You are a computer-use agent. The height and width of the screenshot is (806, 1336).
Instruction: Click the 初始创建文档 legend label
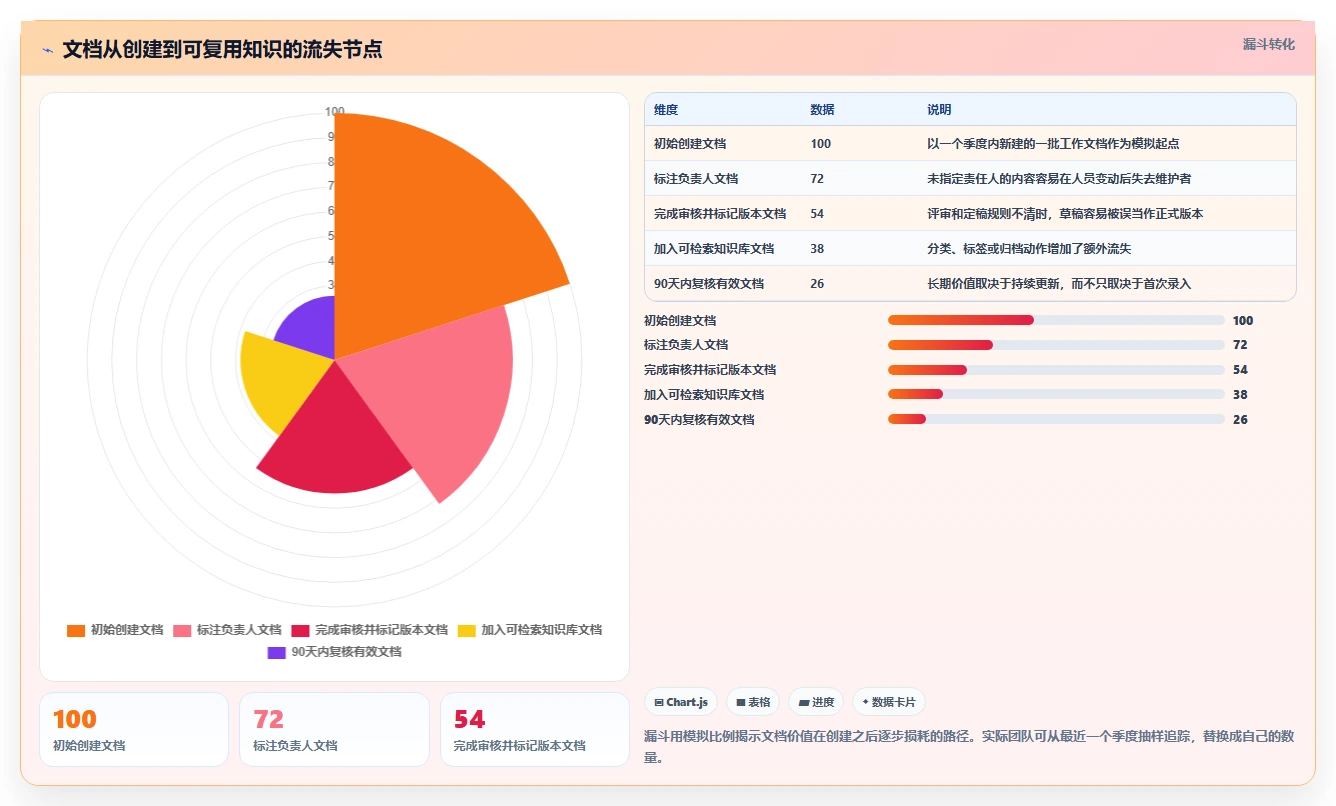click(127, 630)
